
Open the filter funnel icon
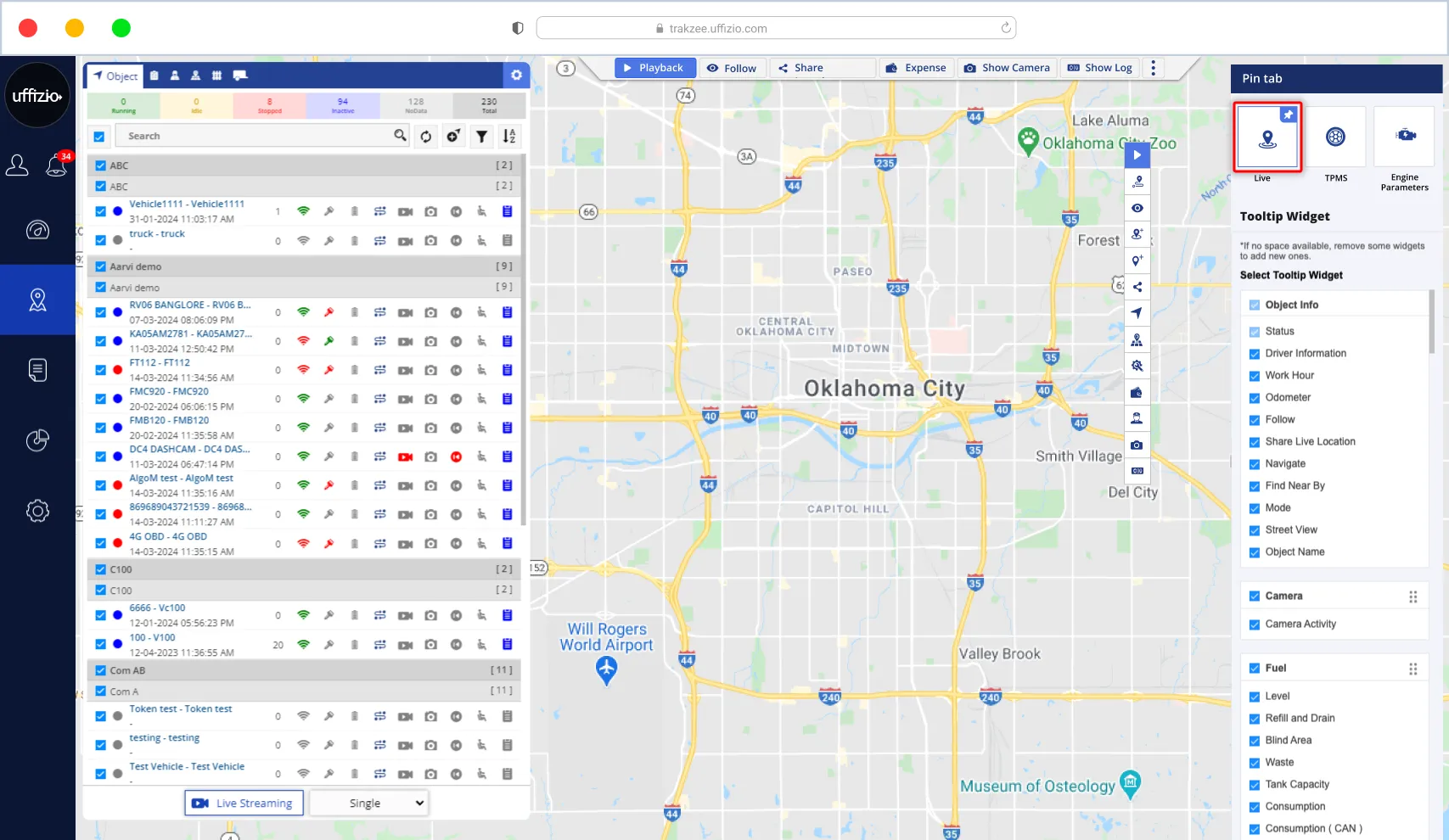click(481, 137)
